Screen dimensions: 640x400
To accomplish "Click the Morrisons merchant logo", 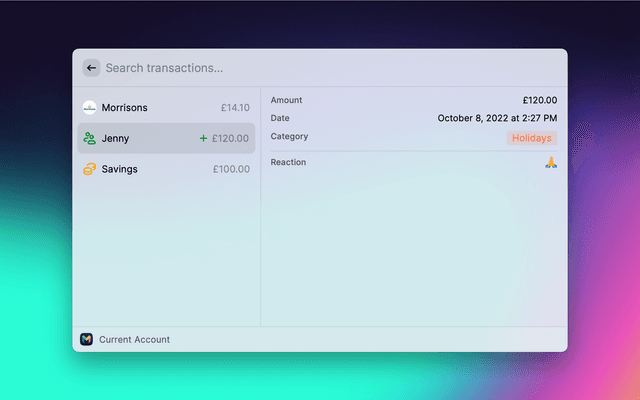I will tap(89, 107).
